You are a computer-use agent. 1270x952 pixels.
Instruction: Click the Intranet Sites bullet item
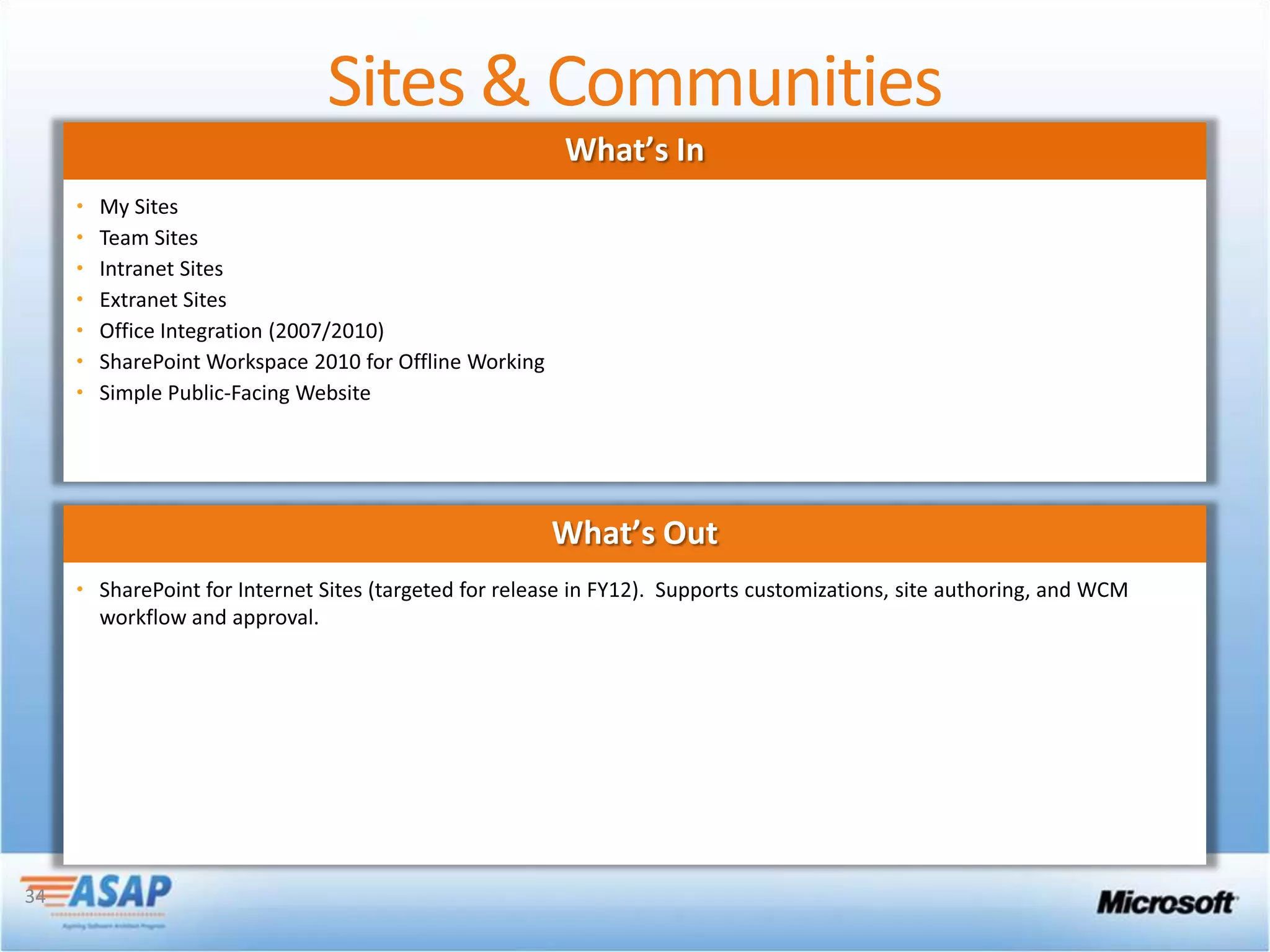(x=161, y=269)
